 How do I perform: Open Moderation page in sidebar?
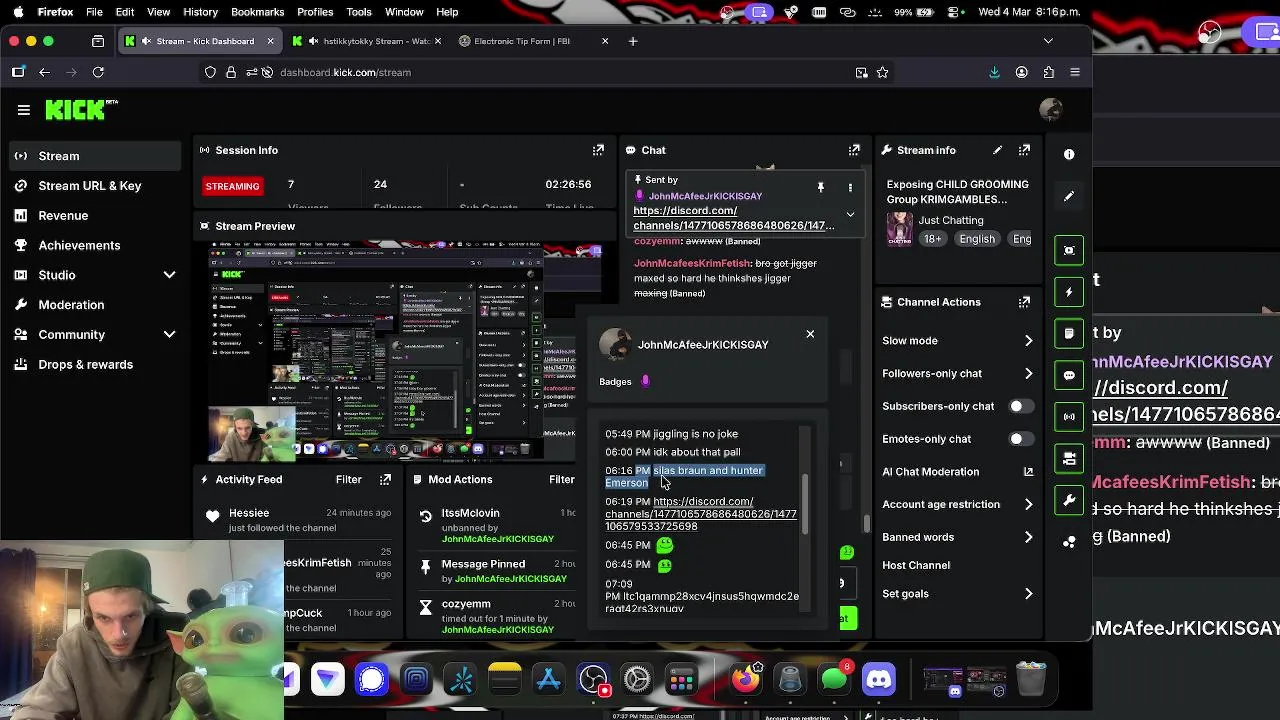pyautogui.click(x=95, y=305)
